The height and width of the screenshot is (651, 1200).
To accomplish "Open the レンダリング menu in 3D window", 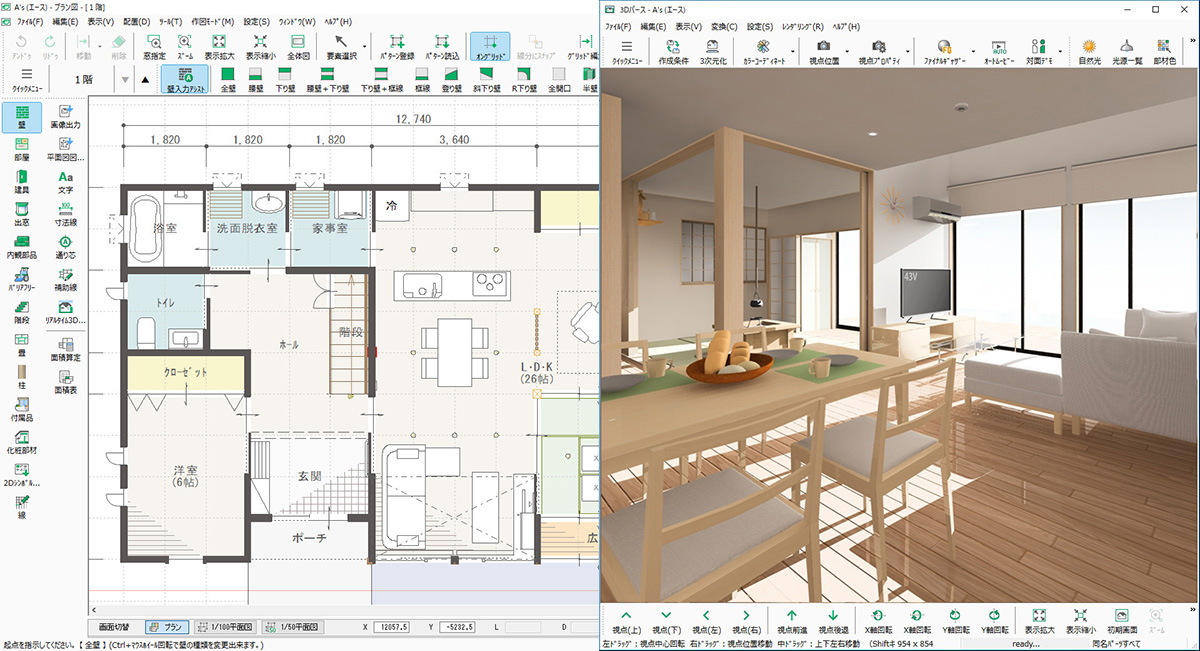I will [800, 25].
